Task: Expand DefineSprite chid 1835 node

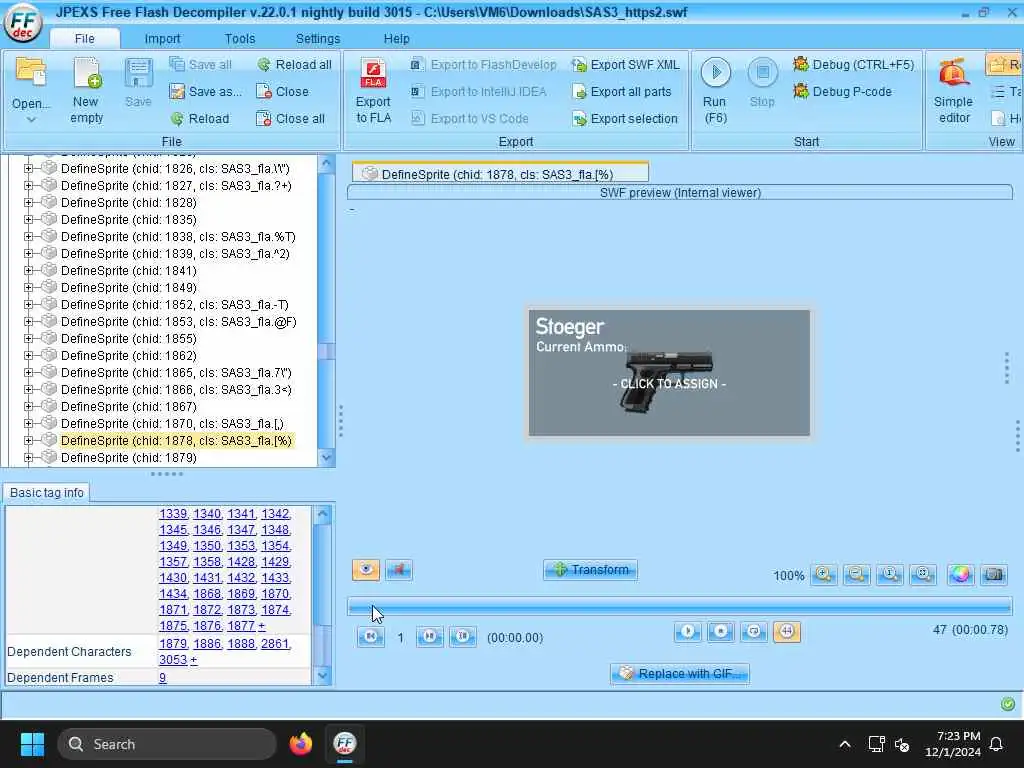Action: pos(28,219)
